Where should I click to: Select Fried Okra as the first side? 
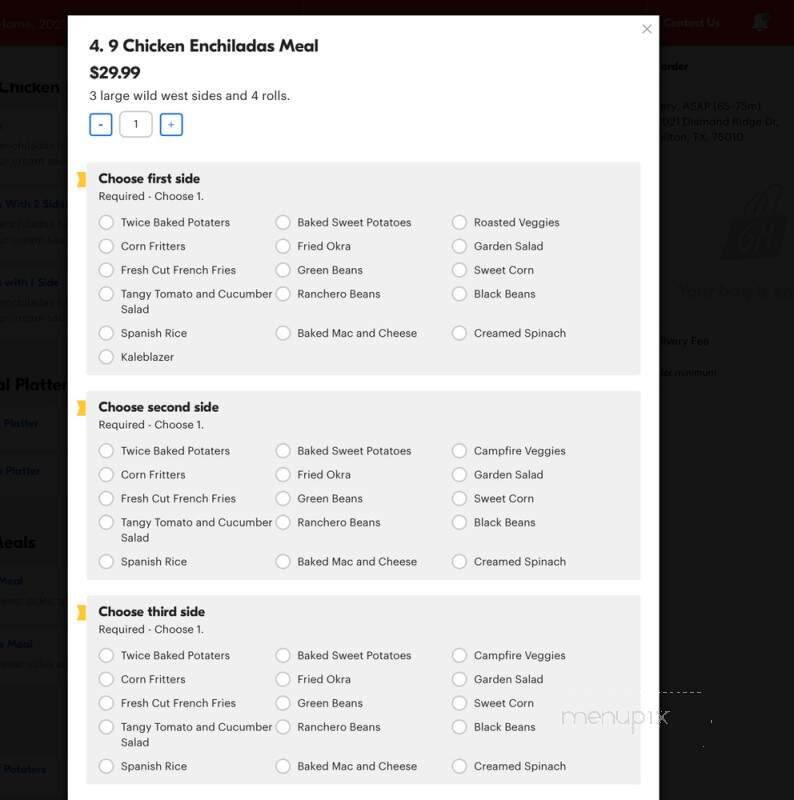click(283, 246)
